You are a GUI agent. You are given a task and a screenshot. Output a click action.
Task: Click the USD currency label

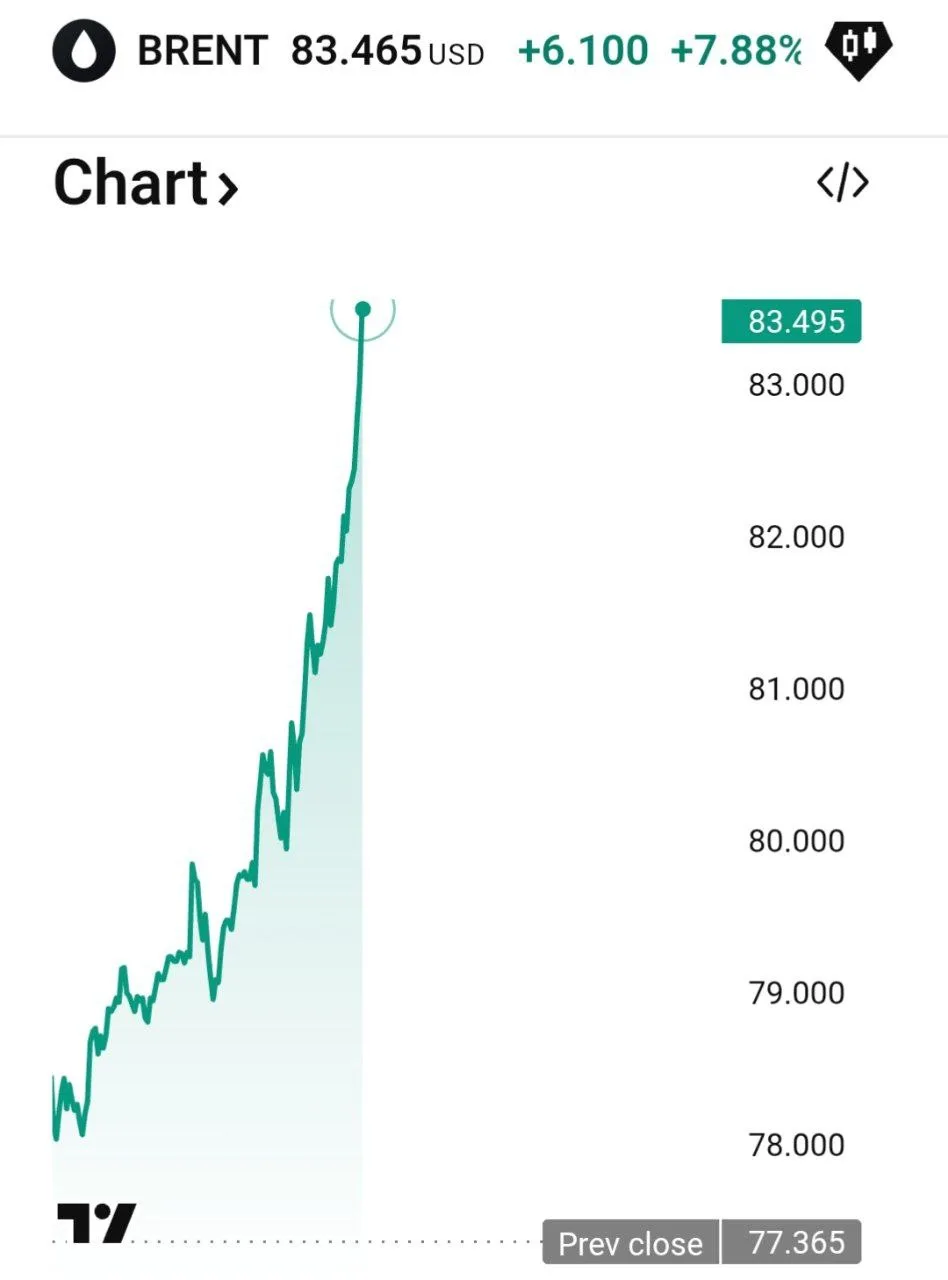(x=456, y=54)
